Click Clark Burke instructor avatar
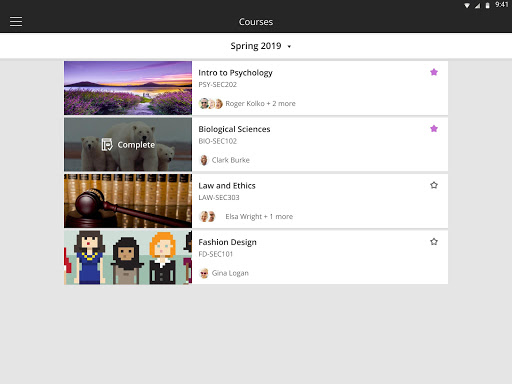This screenshot has height=384, width=512. 204,160
